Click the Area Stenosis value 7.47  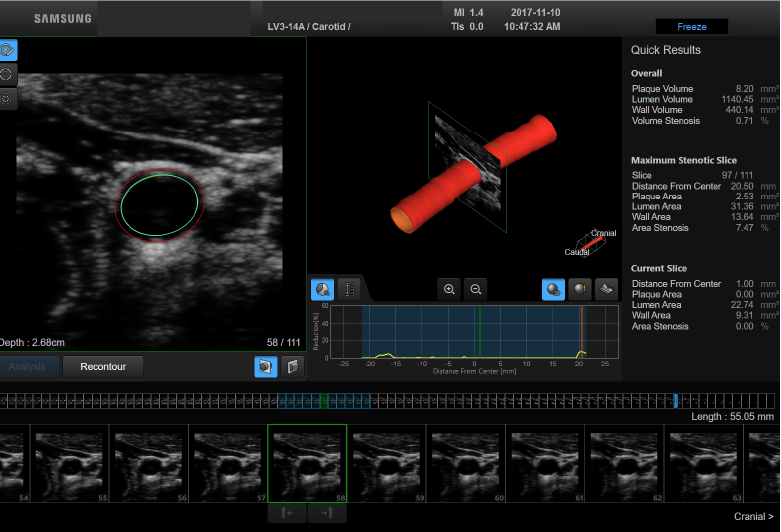(x=744, y=228)
